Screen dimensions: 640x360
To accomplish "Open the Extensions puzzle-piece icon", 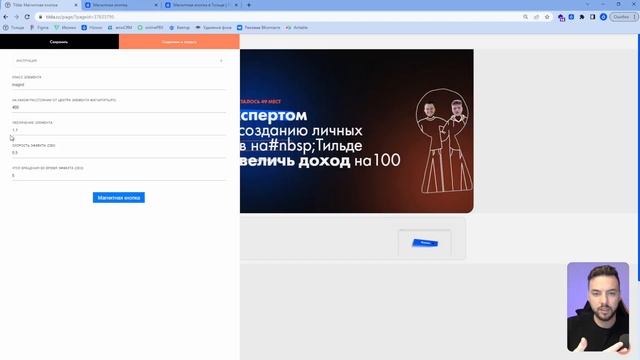I will click(x=582, y=17).
